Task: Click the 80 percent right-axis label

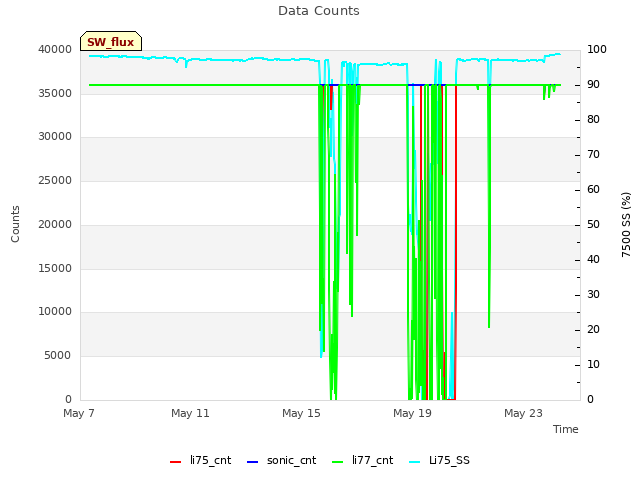Action: click(x=593, y=120)
